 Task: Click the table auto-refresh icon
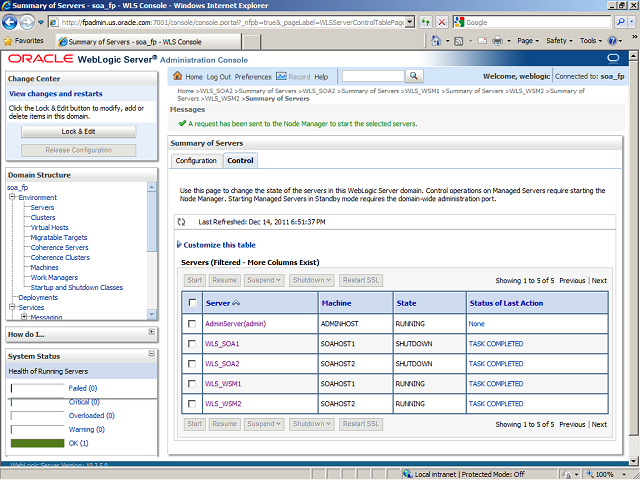coord(182,222)
